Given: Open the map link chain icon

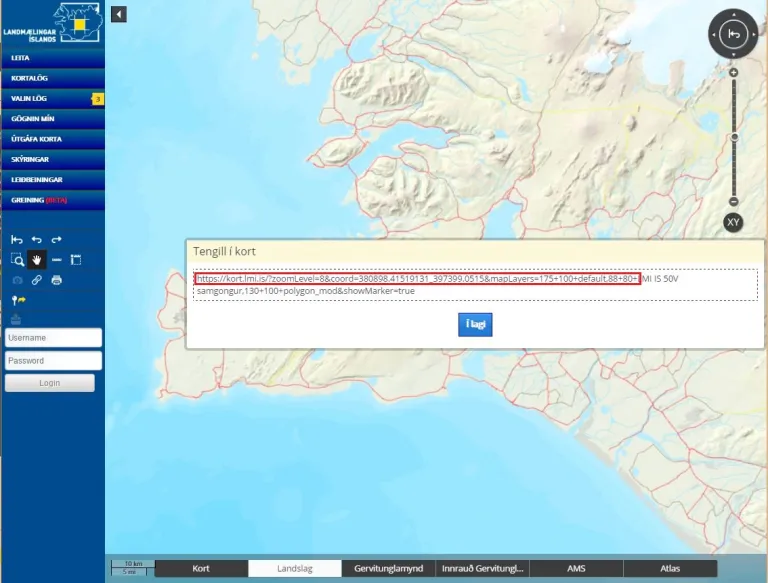Looking at the screenshot, I should 37,280.
